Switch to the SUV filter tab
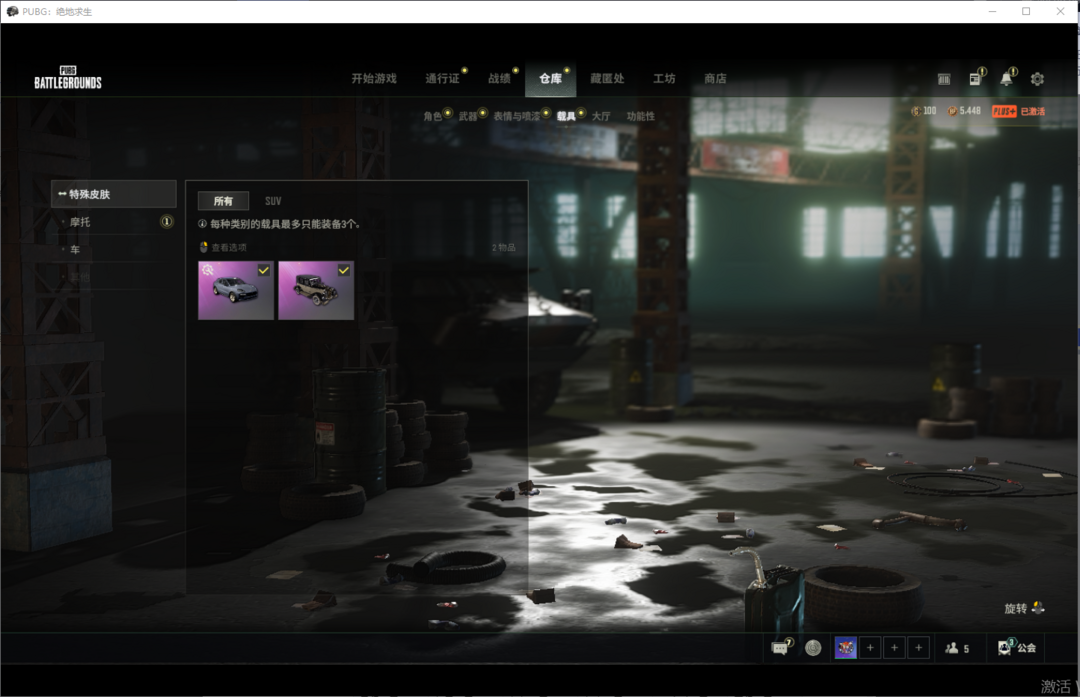 click(273, 201)
